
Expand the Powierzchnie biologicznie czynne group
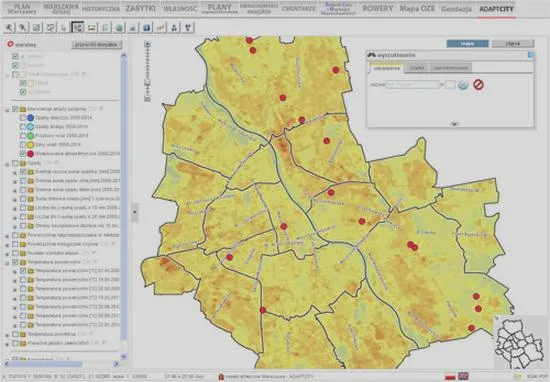(7, 245)
